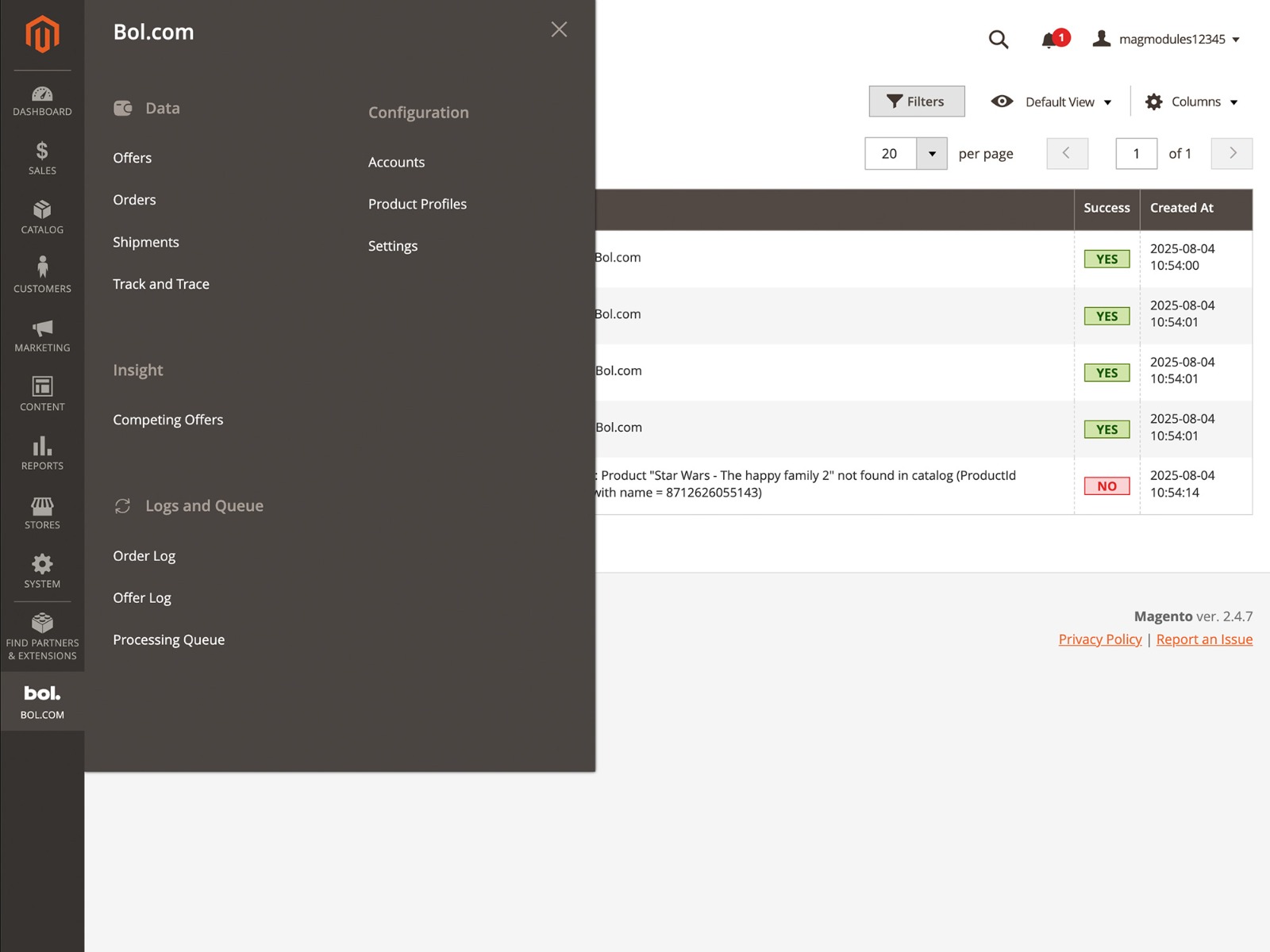Open Product Profiles under Configuration

click(418, 204)
